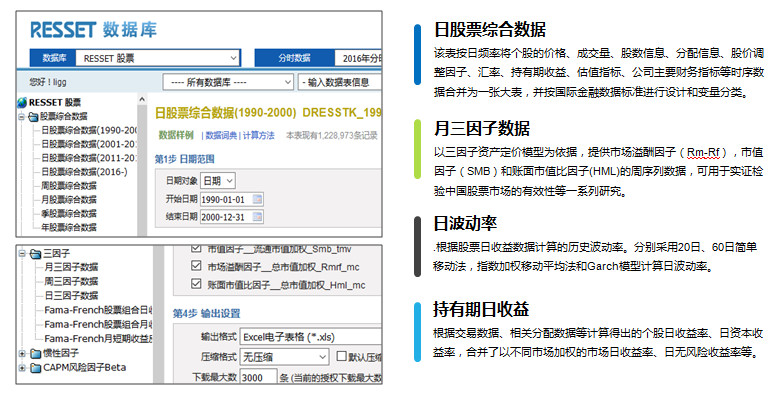
Task: Uncheck 市场溢酬因子_总市值加权_Rmrf_mc checkbox
Action: click(x=196, y=266)
